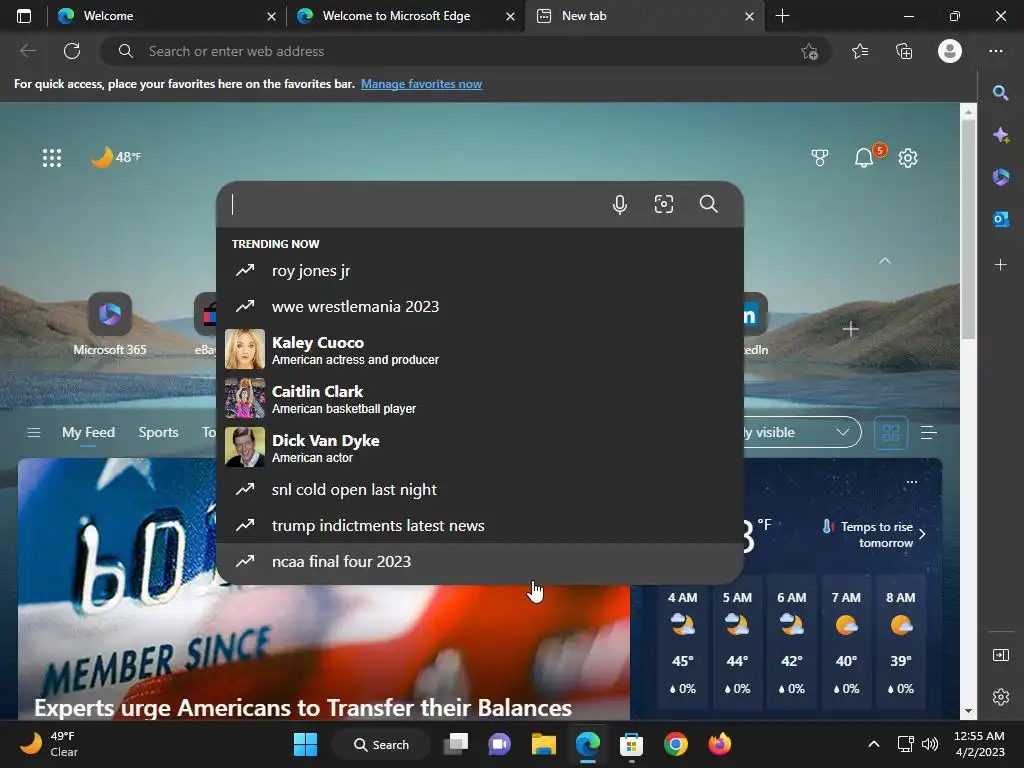Select Caitlin Clark suggestion
The image size is (1024, 768).
click(479, 398)
